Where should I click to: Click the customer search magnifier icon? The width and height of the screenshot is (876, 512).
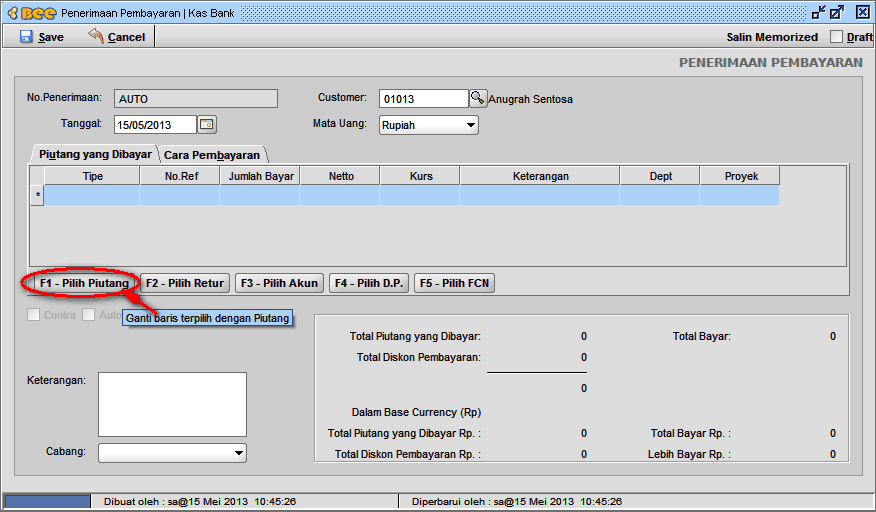coord(478,98)
